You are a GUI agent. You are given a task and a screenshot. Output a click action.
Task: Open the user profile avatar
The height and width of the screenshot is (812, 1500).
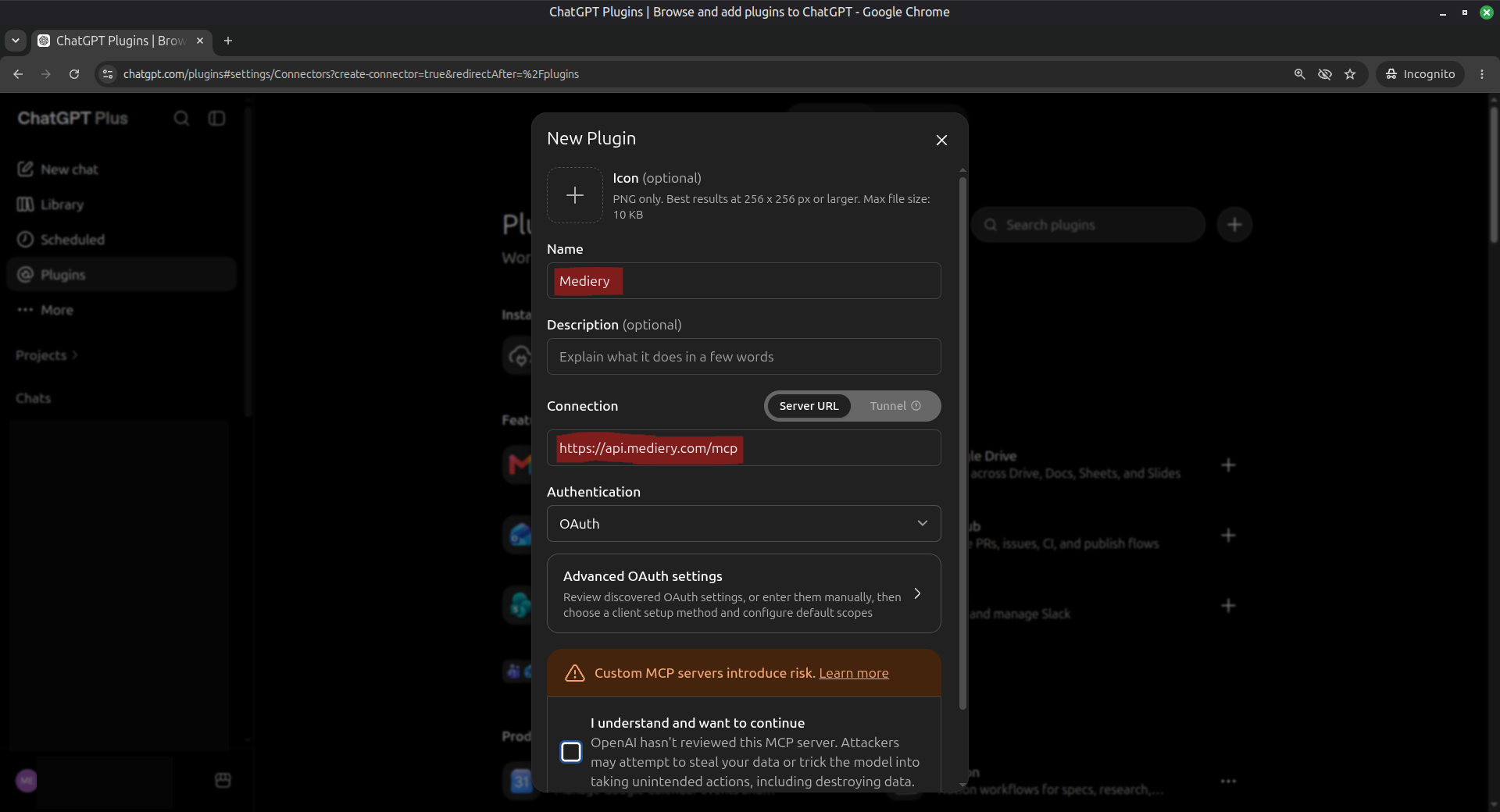27,781
